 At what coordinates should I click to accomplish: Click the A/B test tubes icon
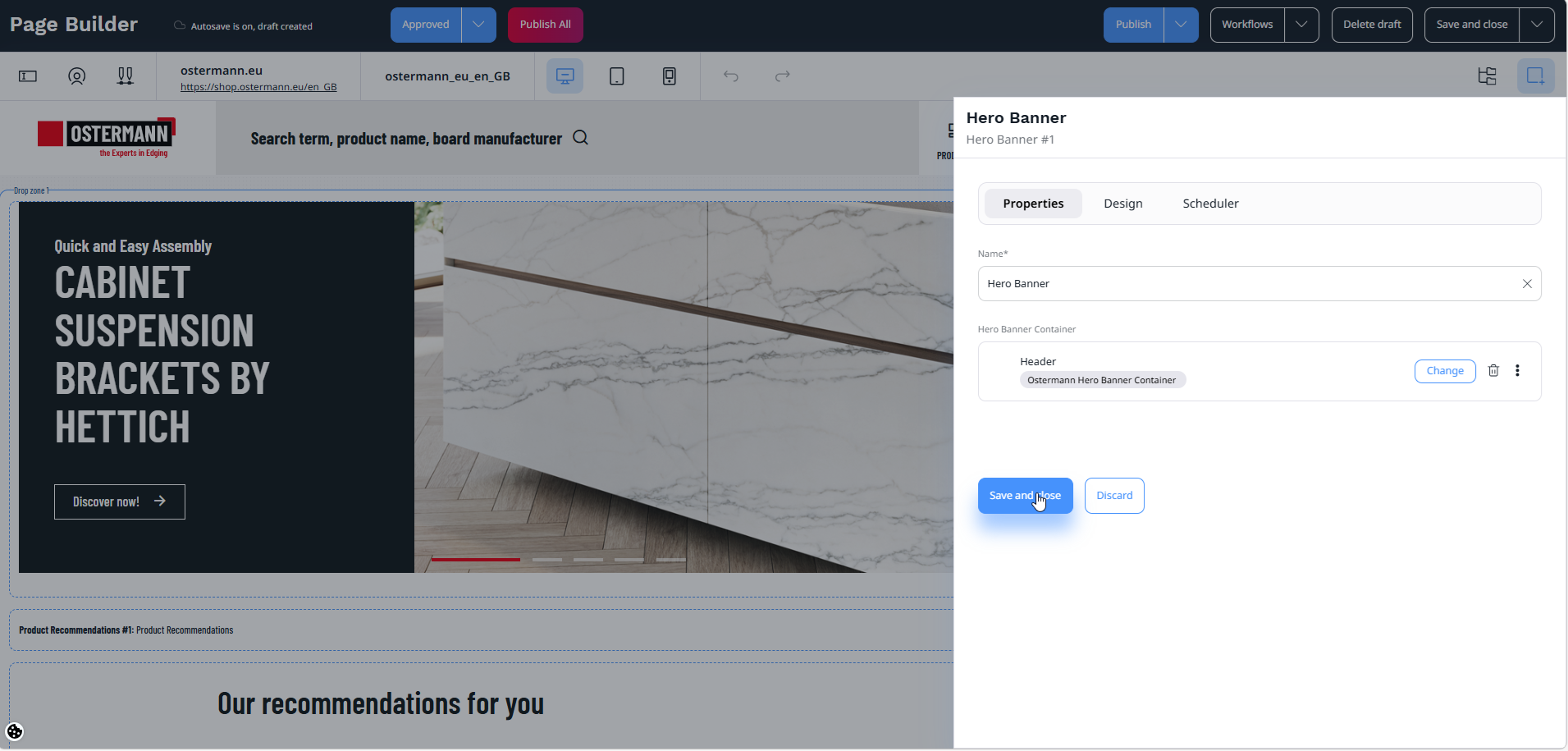pos(125,76)
